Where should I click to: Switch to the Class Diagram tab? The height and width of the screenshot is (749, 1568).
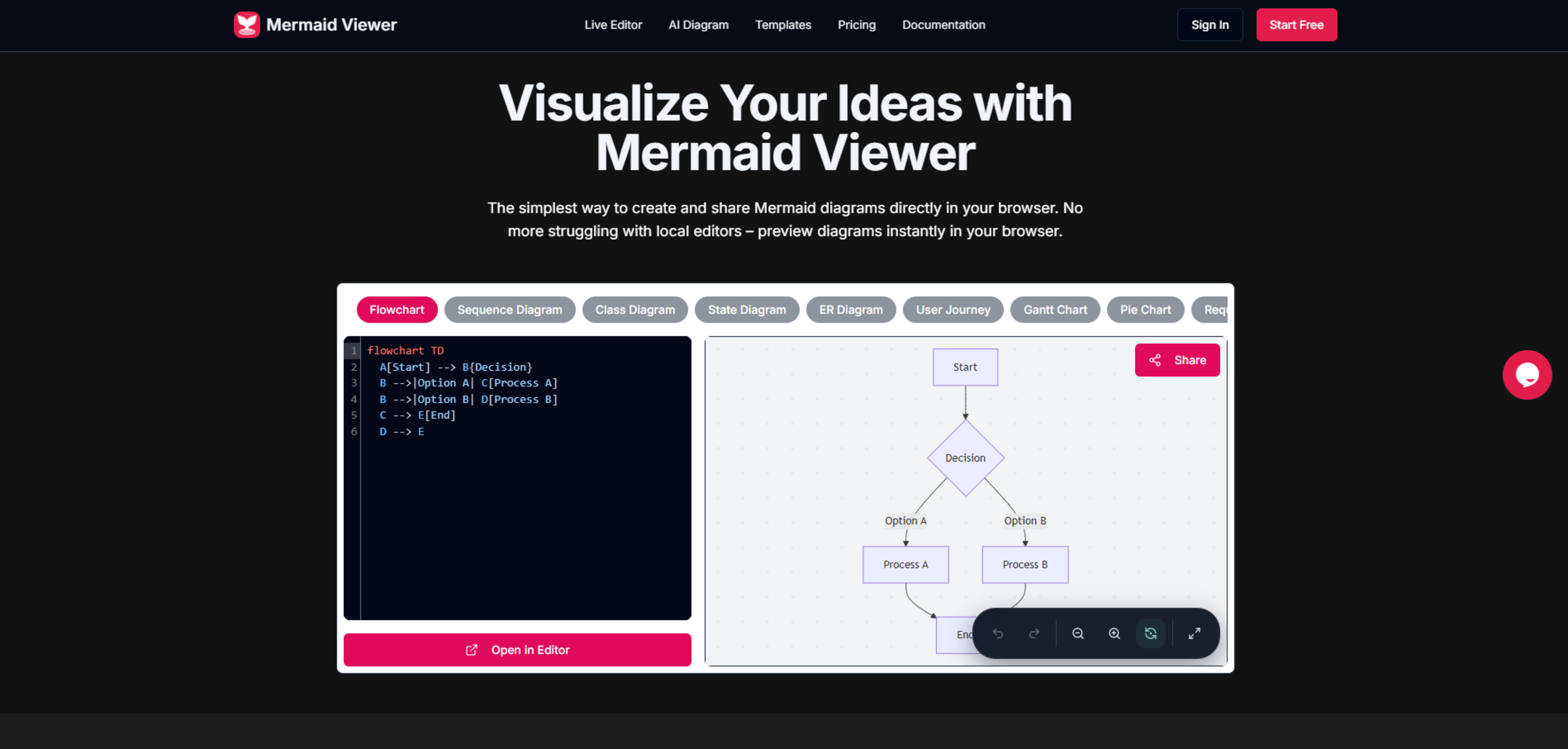[x=635, y=310]
